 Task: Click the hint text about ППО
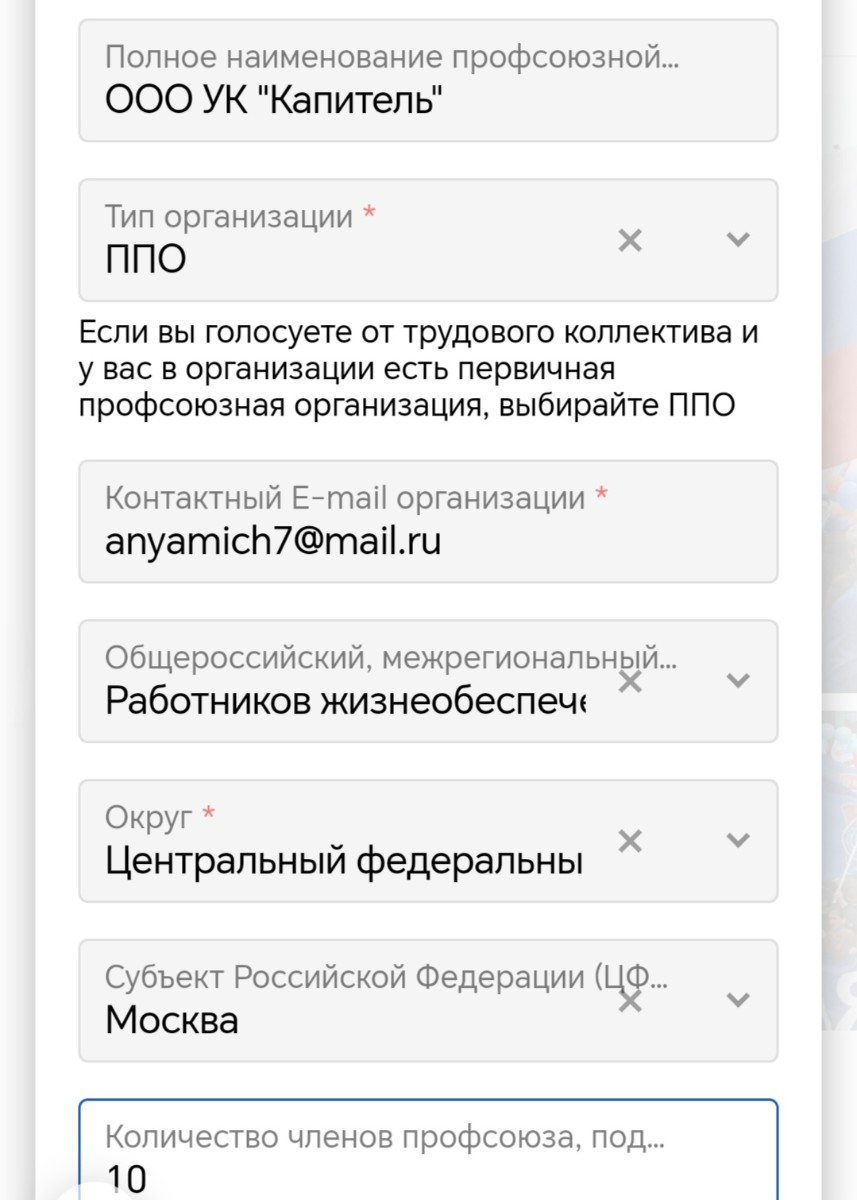tap(418, 370)
